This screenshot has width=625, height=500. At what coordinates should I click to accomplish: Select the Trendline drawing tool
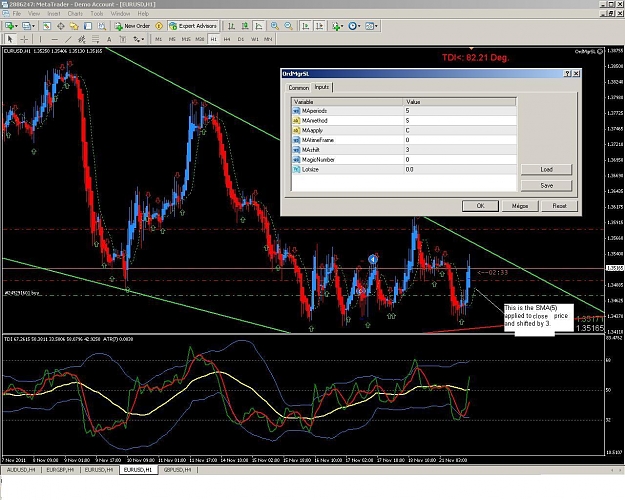68,39
